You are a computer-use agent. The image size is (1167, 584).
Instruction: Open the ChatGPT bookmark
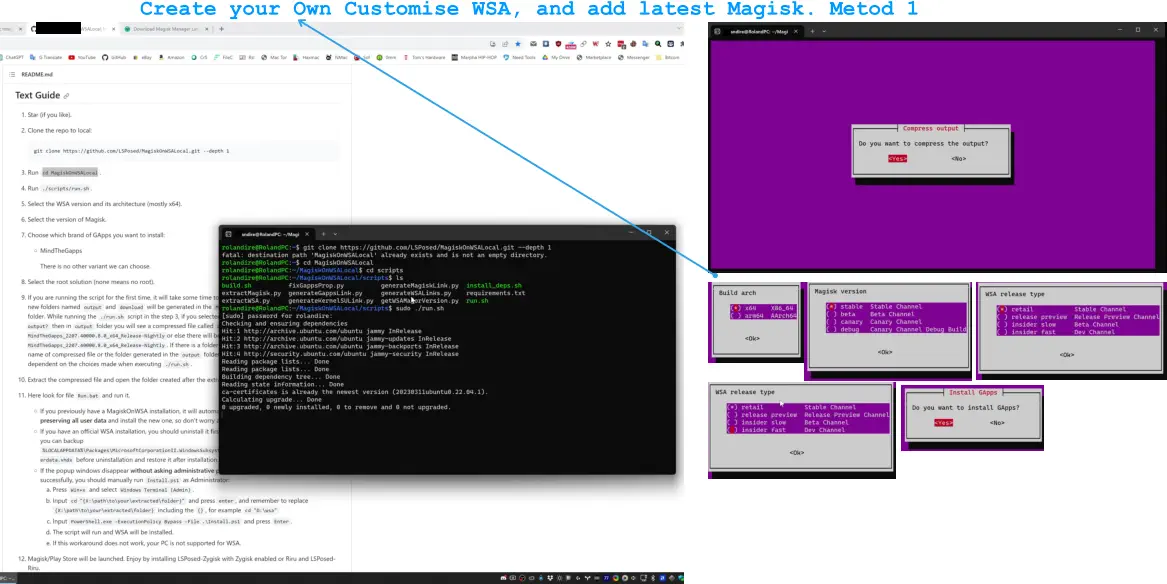(12, 58)
